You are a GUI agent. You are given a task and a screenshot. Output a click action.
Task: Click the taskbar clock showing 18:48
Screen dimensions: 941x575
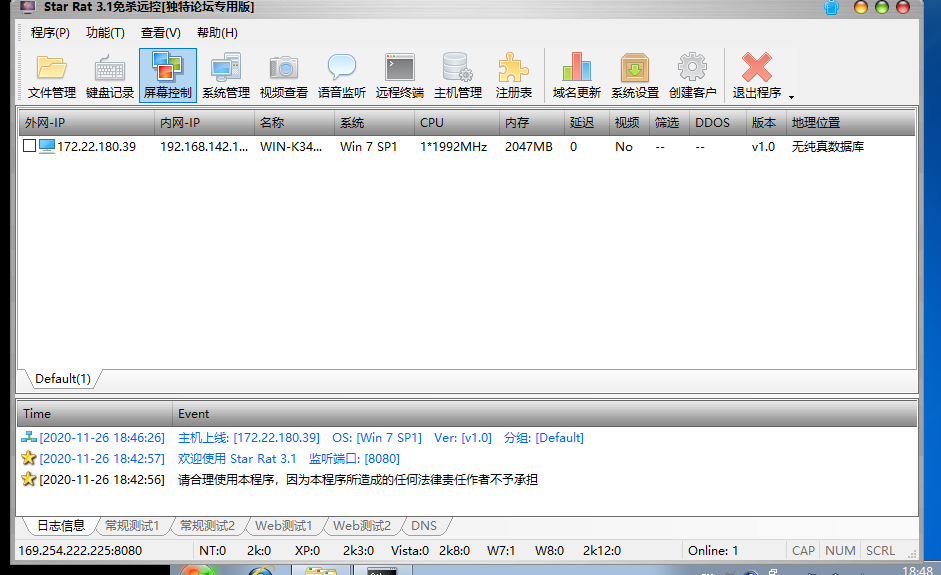[x=918, y=570]
